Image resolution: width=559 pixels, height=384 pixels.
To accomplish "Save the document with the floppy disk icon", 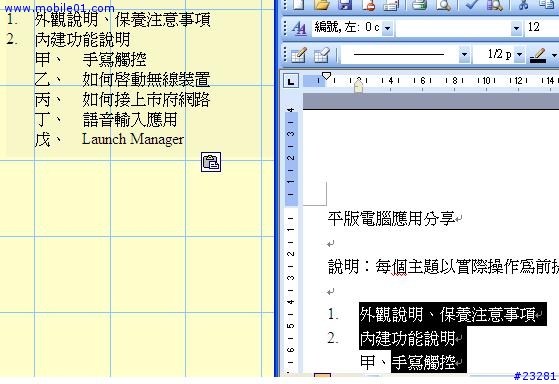I will (x=345, y=4).
